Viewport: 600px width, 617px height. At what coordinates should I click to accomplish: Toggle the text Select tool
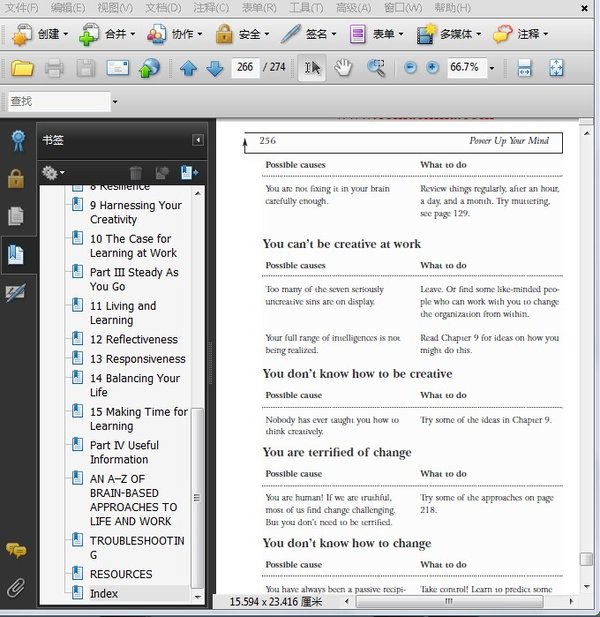coord(311,68)
